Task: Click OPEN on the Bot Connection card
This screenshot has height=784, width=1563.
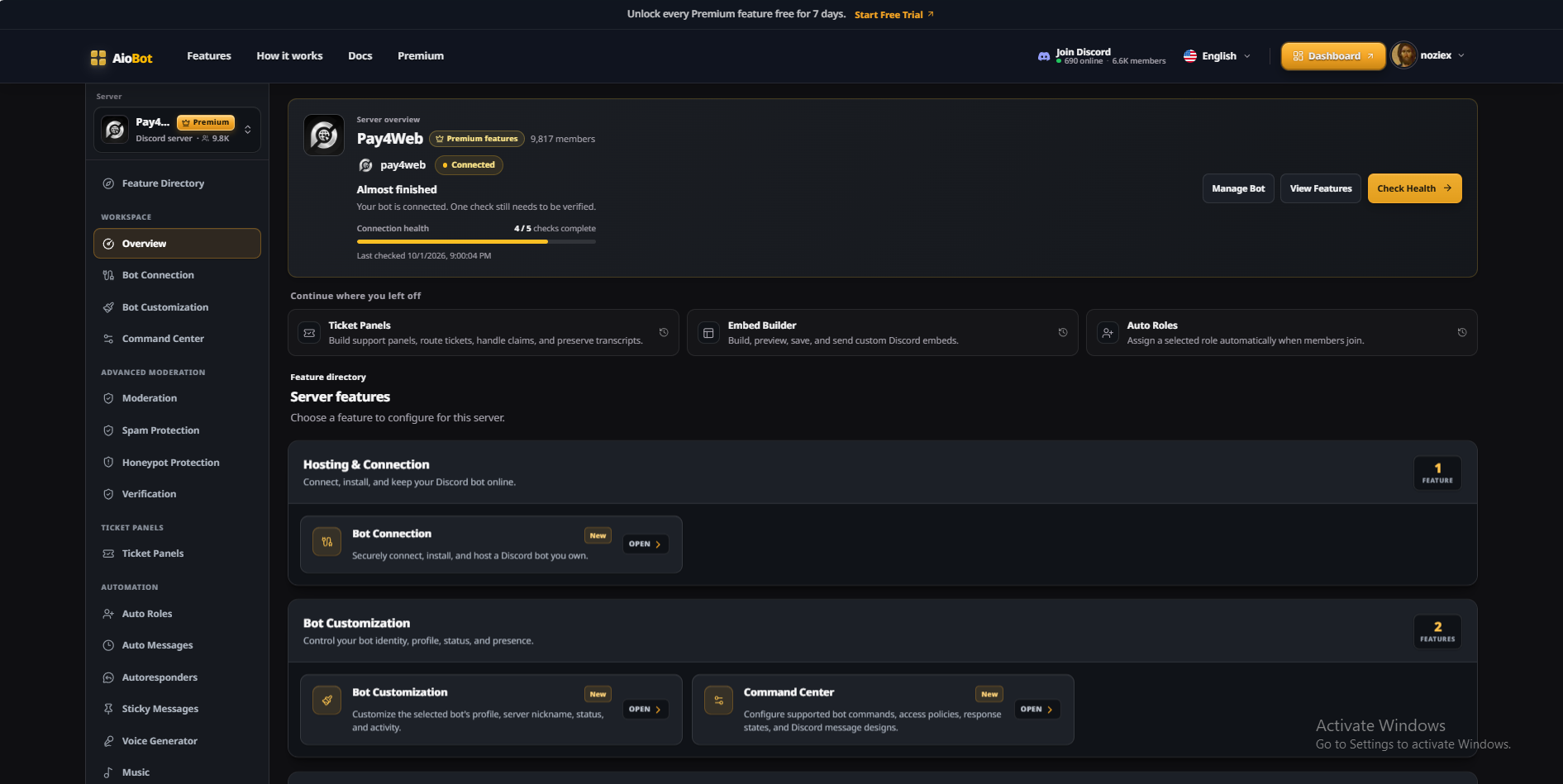Action: click(645, 544)
